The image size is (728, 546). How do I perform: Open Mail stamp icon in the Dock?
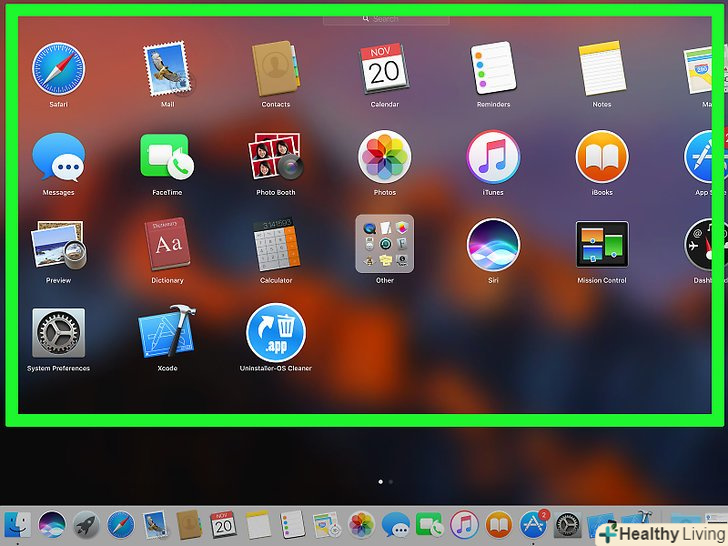tap(155, 525)
